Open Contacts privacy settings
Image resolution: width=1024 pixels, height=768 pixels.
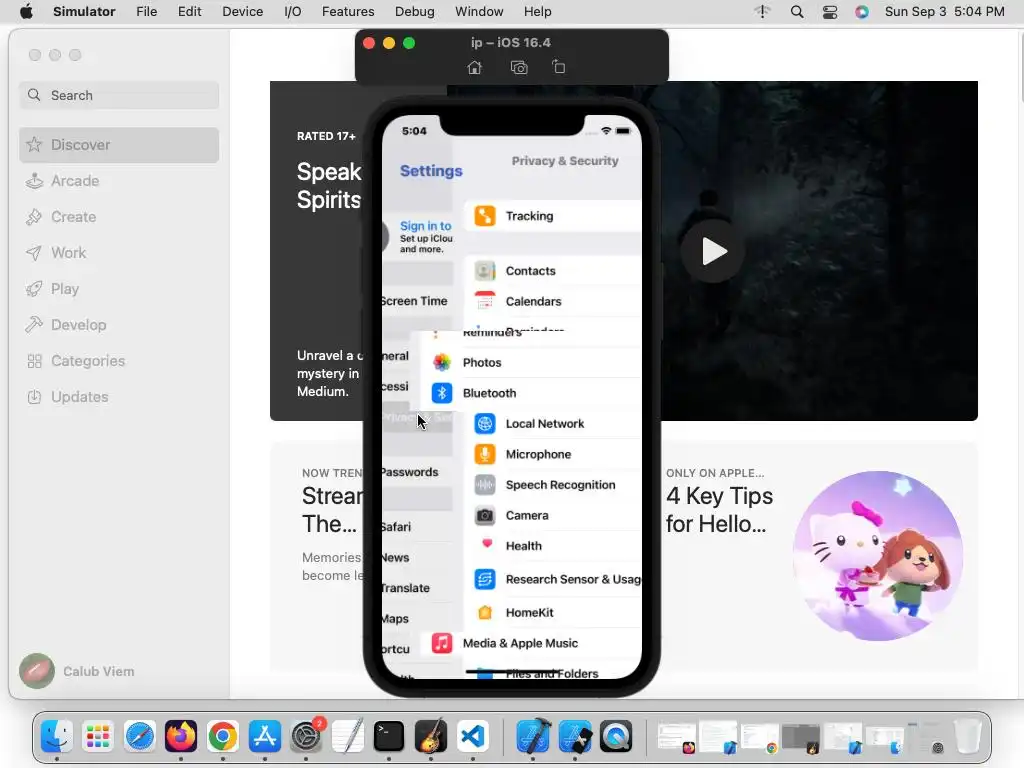click(x=552, y=270)
